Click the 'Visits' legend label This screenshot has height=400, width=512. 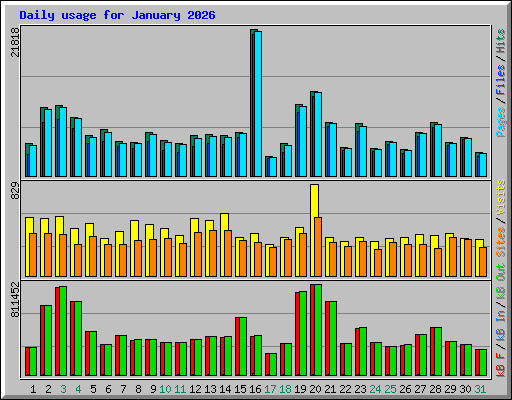(501, 197)
